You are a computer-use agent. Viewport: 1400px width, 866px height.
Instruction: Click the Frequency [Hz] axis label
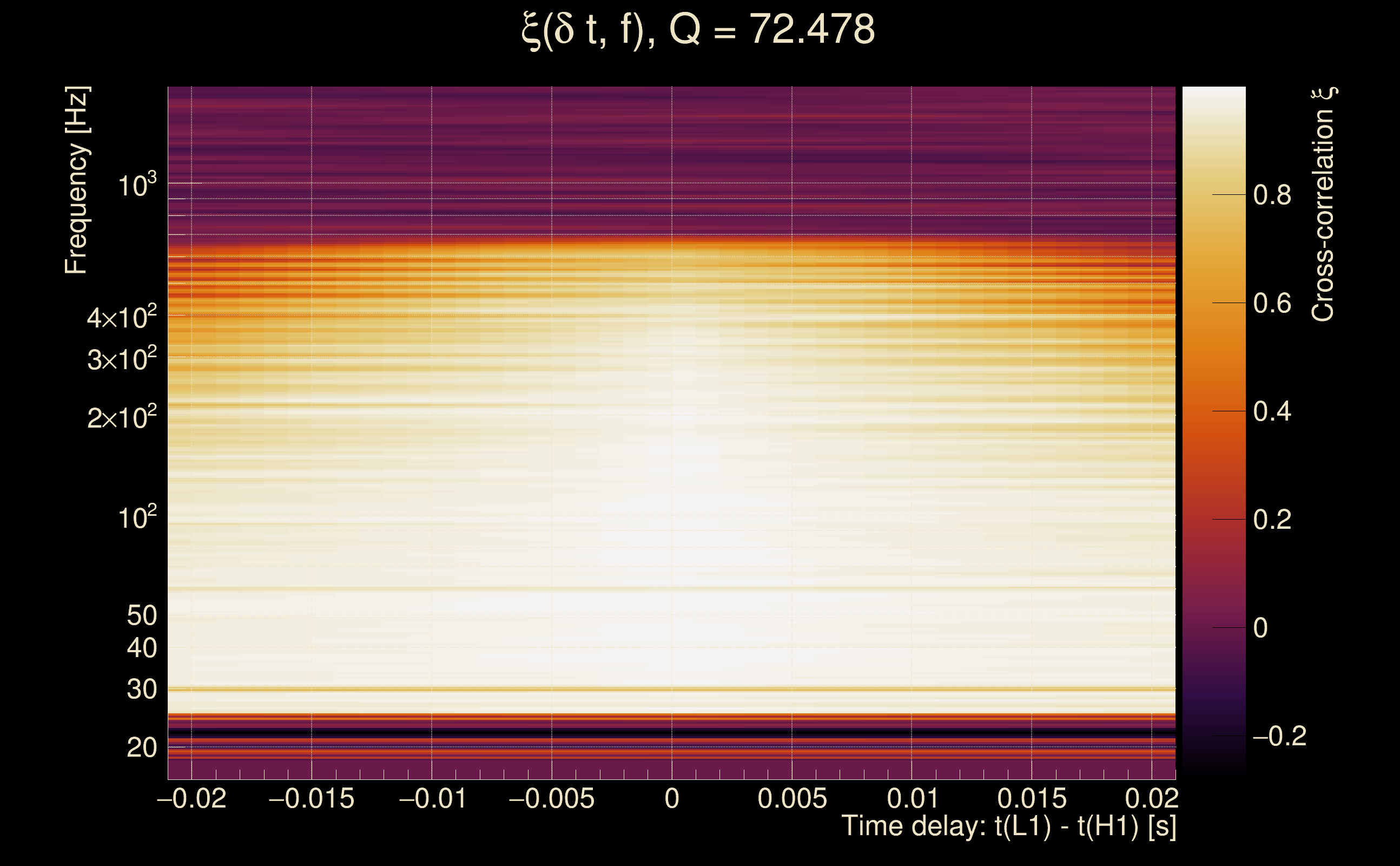[x=77, y=180]
